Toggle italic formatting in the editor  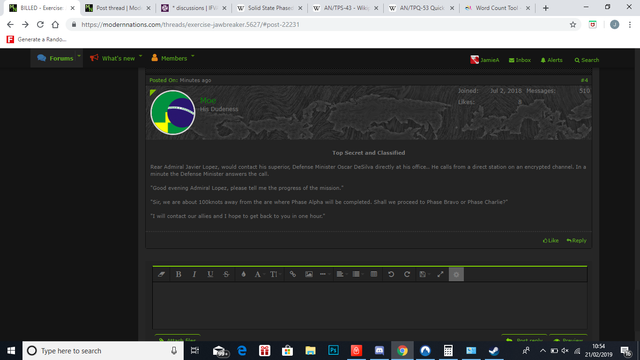[x=194, y=274]
